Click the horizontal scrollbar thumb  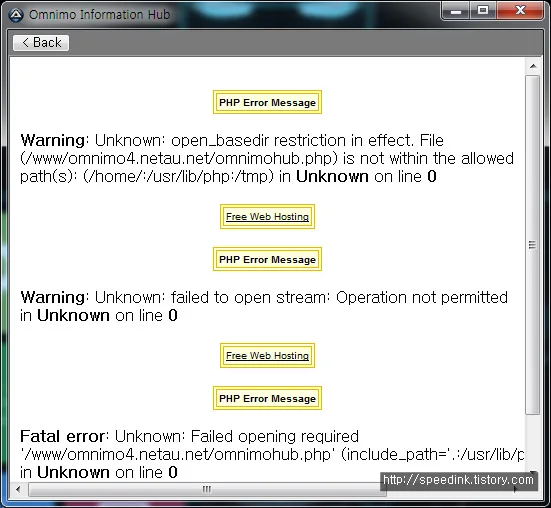coord(207,489)
